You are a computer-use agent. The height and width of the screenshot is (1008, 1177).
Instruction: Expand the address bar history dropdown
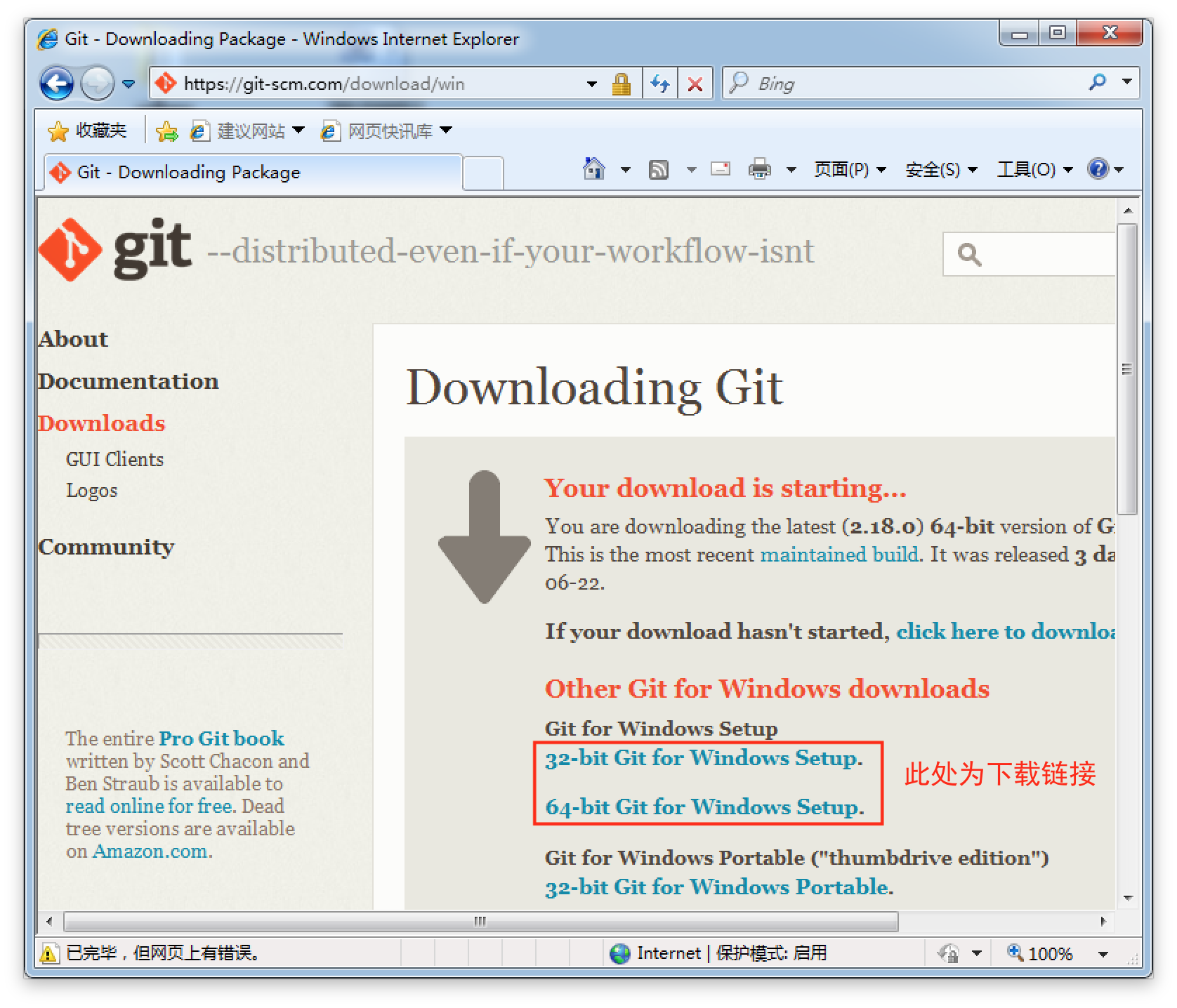click(592, 84)
